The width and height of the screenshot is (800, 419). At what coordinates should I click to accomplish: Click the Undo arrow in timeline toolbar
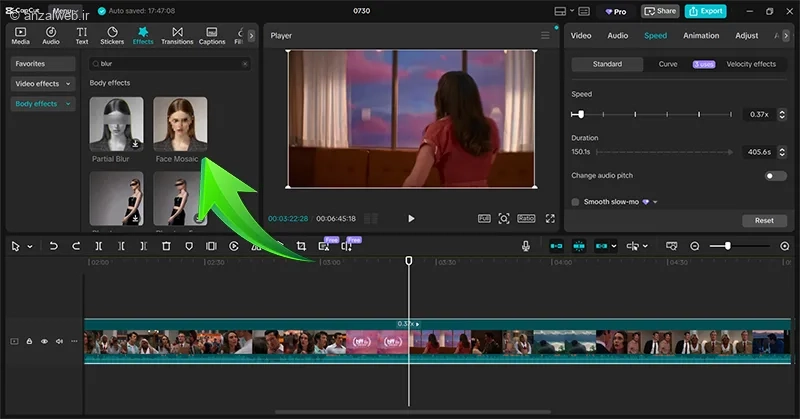pos(53,246)
